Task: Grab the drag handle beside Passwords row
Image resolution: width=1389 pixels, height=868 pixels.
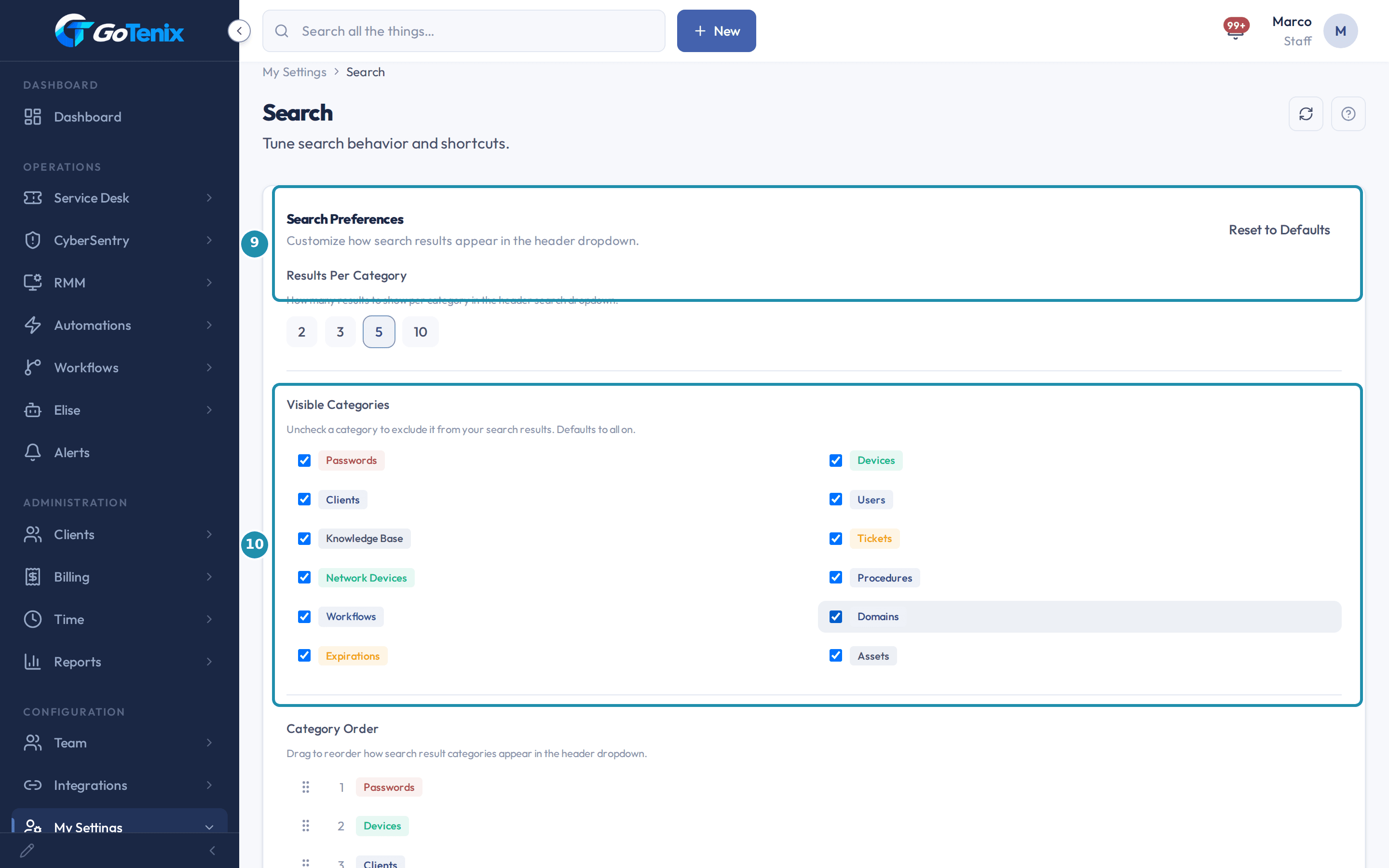Action: (306, 787)
